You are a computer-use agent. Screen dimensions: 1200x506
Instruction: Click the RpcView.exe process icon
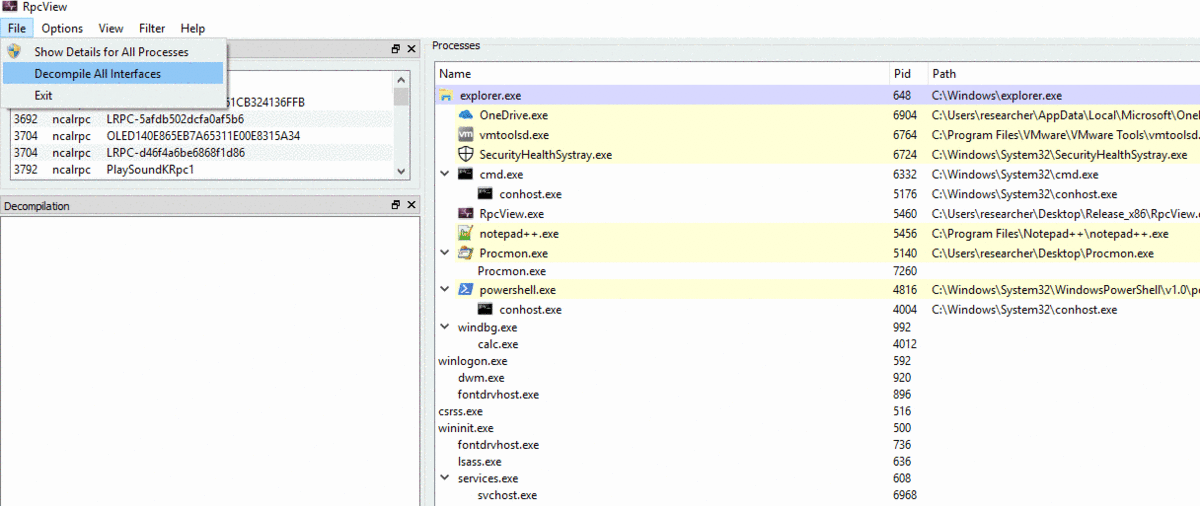pos(465,214)
